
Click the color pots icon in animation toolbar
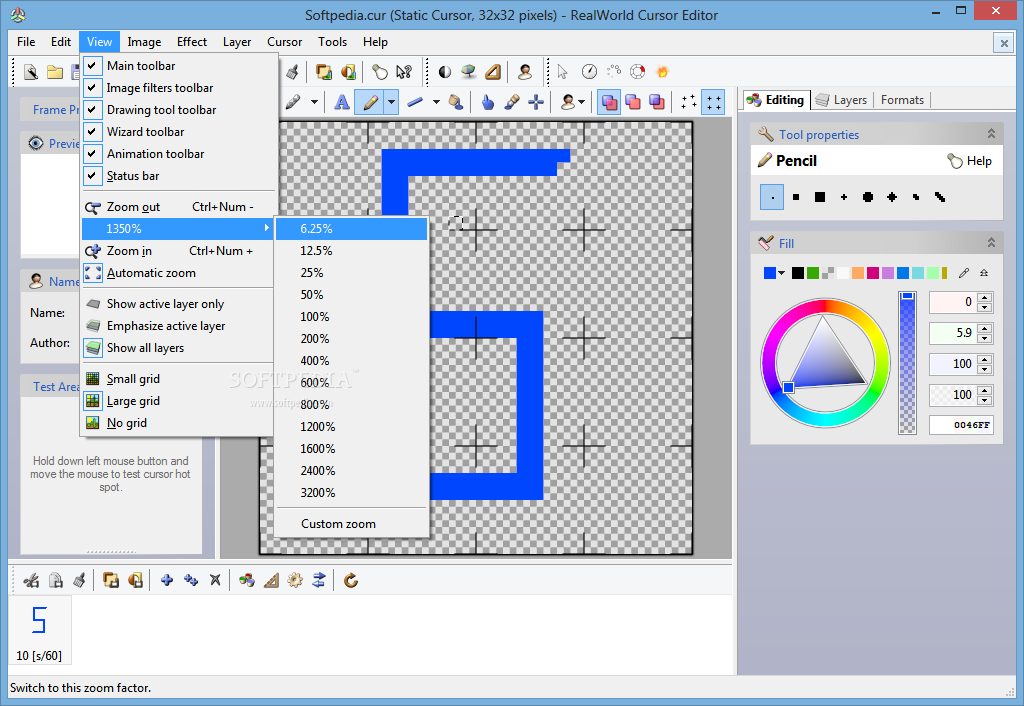coord(246,580)
